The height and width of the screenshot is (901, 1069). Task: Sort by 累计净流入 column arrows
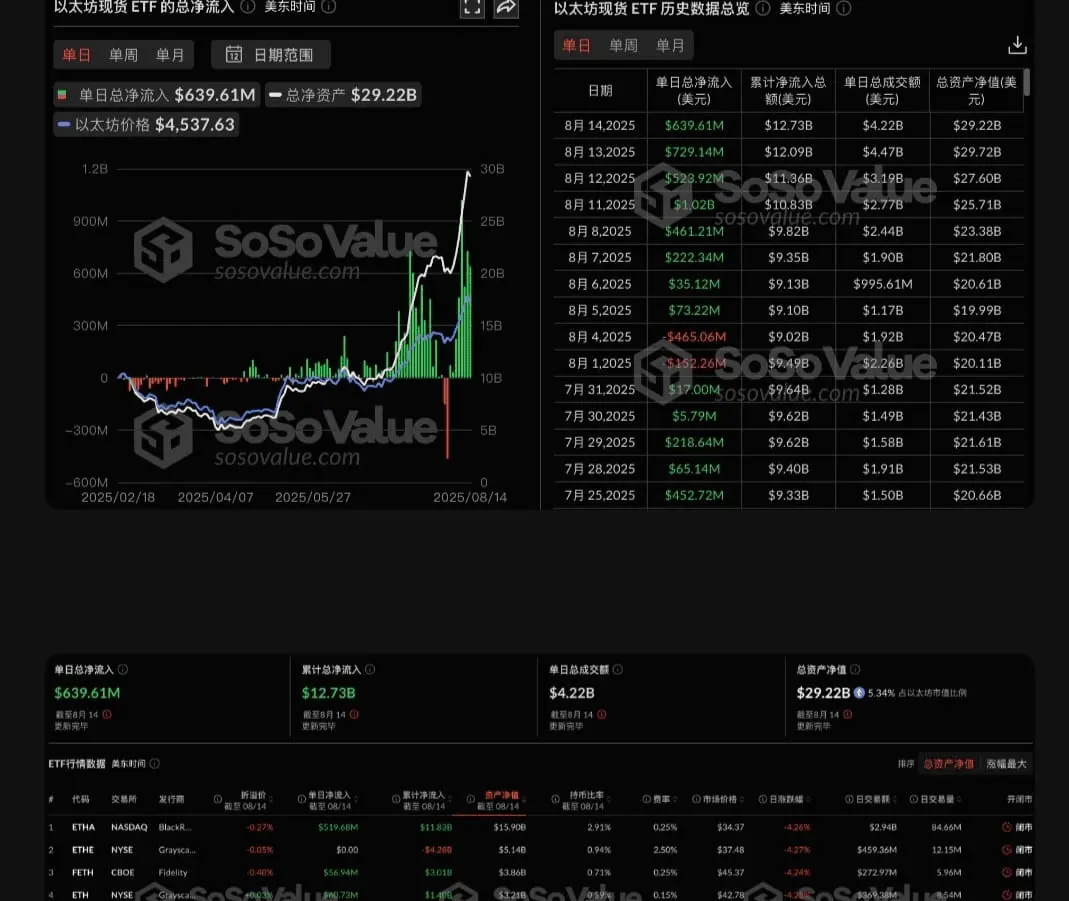click(x=450, y=799)
